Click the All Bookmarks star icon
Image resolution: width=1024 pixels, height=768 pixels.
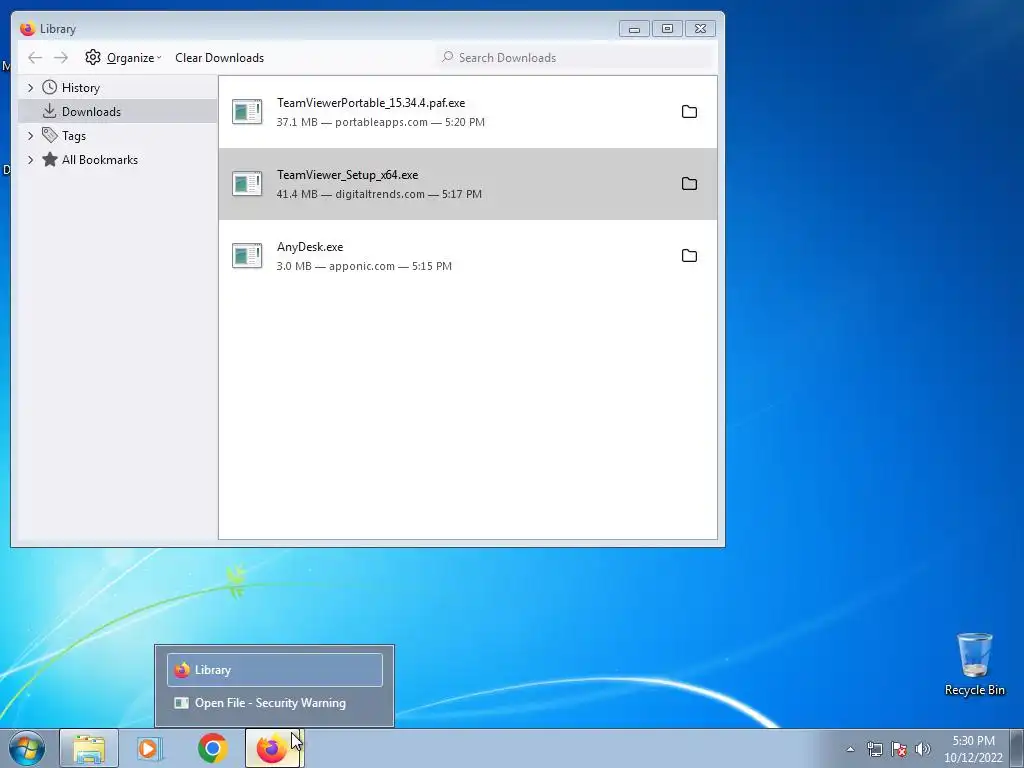pos(50,159)
